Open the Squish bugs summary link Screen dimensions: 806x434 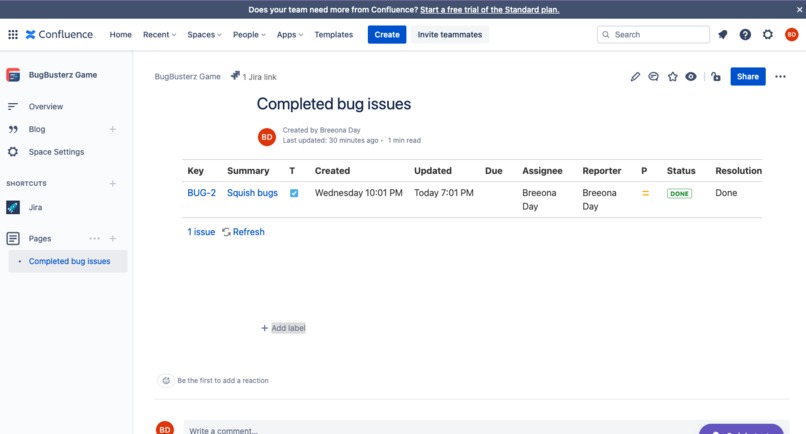(252, 193)
